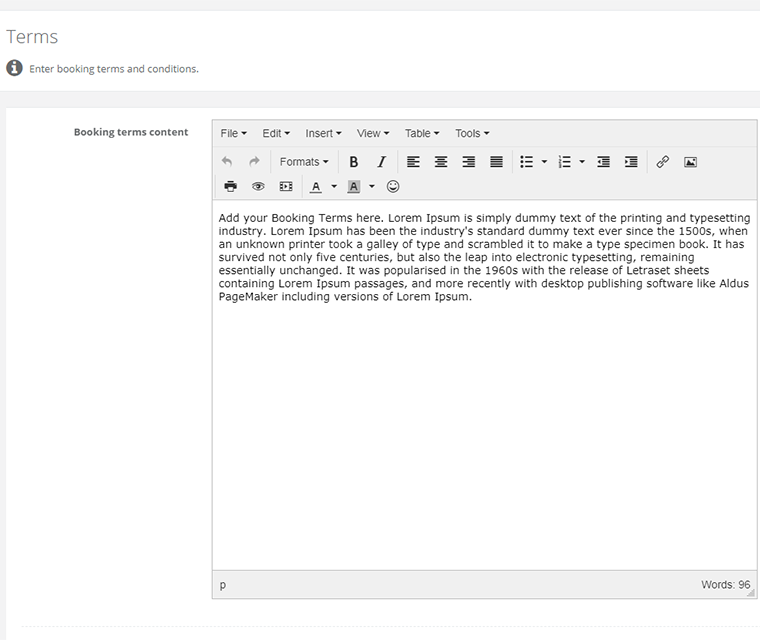Image resolution: width=760 pixels, height=640 pixels.
Task: Expand bullet list style arrow
Action: [x=544, y=161]
